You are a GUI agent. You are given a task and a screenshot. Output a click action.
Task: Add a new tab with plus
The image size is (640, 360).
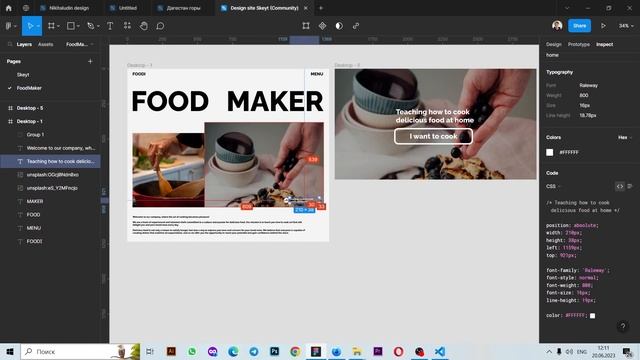click(321, 8)
